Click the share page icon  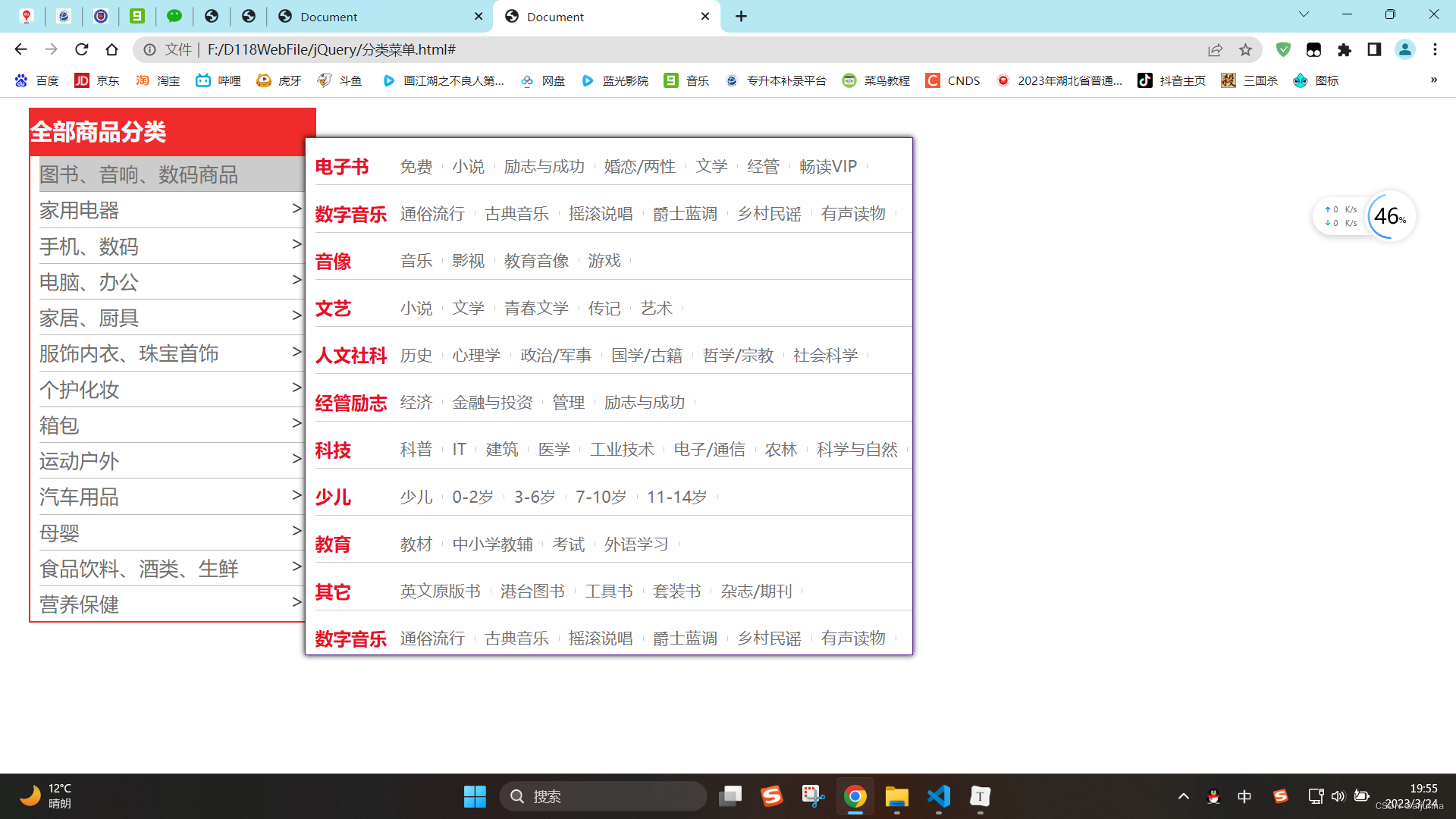point(1215,49)
